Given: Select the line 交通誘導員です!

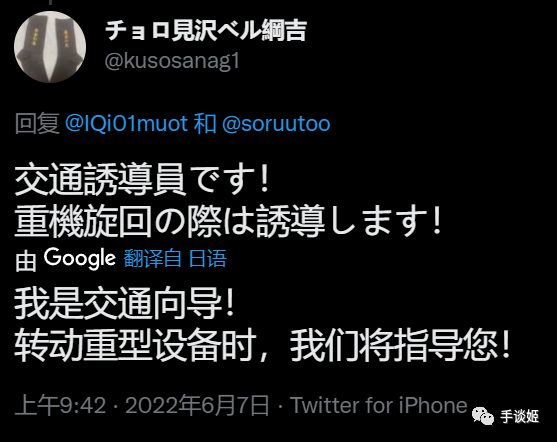Looking at the screenshot, I should click(x=141, y=179).
